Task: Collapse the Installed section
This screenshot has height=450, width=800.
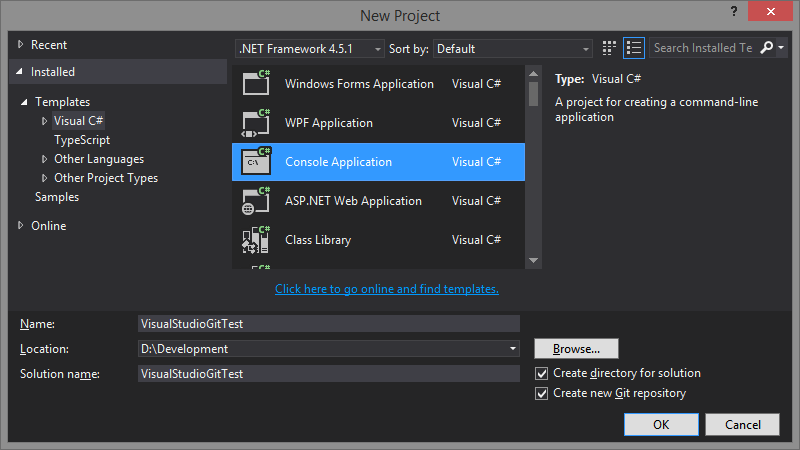Action: click(19, 72)
